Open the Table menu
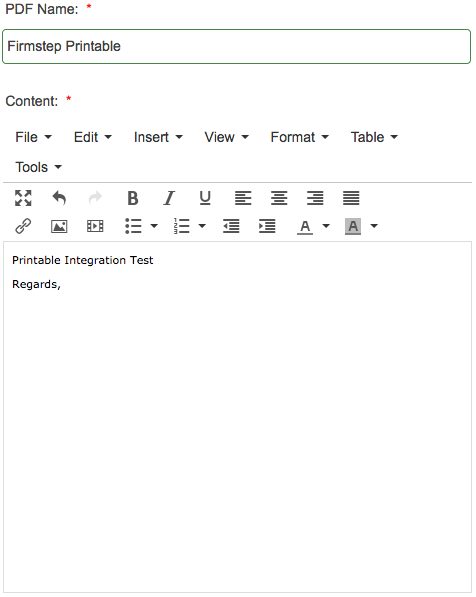The height and width of the screenshot is (597, 476). (x=374, y=137)
